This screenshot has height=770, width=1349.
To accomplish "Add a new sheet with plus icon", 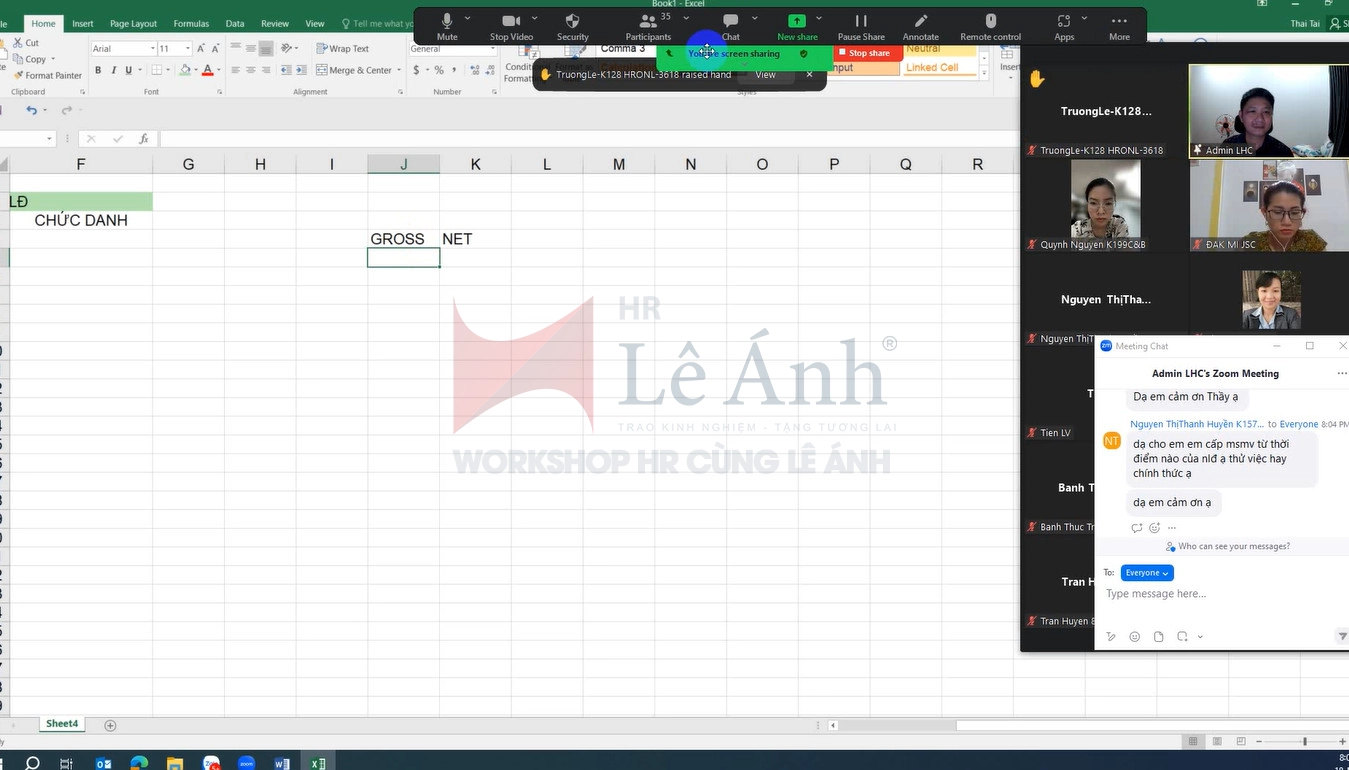I will click(111, 725).
